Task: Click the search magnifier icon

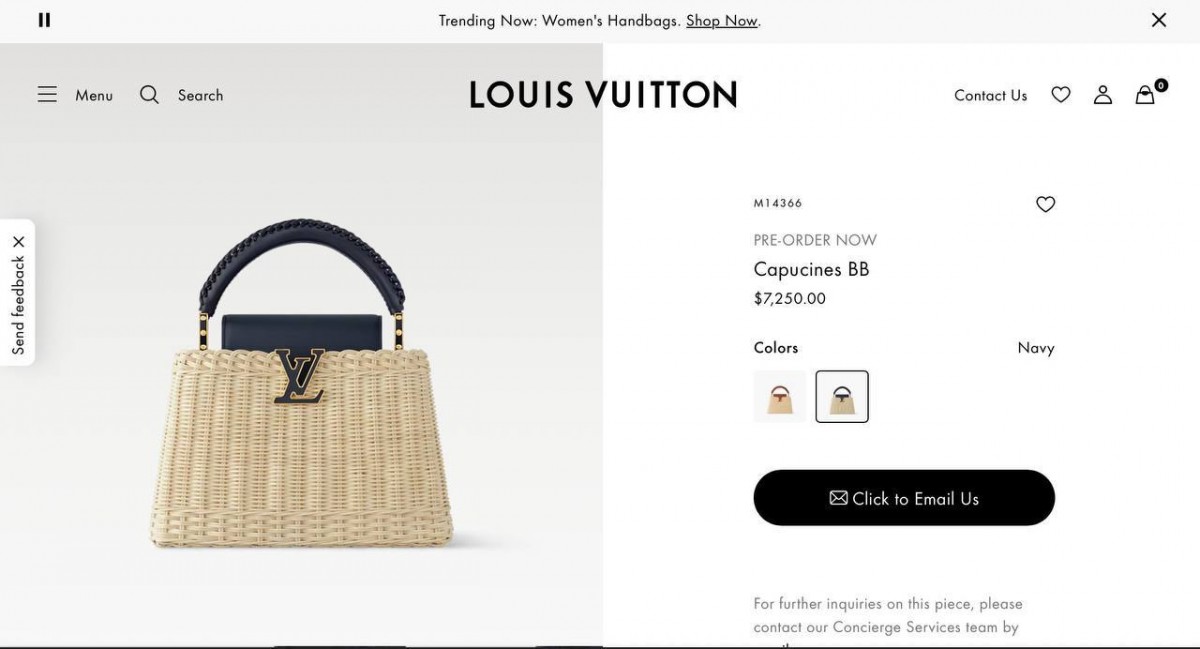Action: pyautogui.click(x=149, y=94)
